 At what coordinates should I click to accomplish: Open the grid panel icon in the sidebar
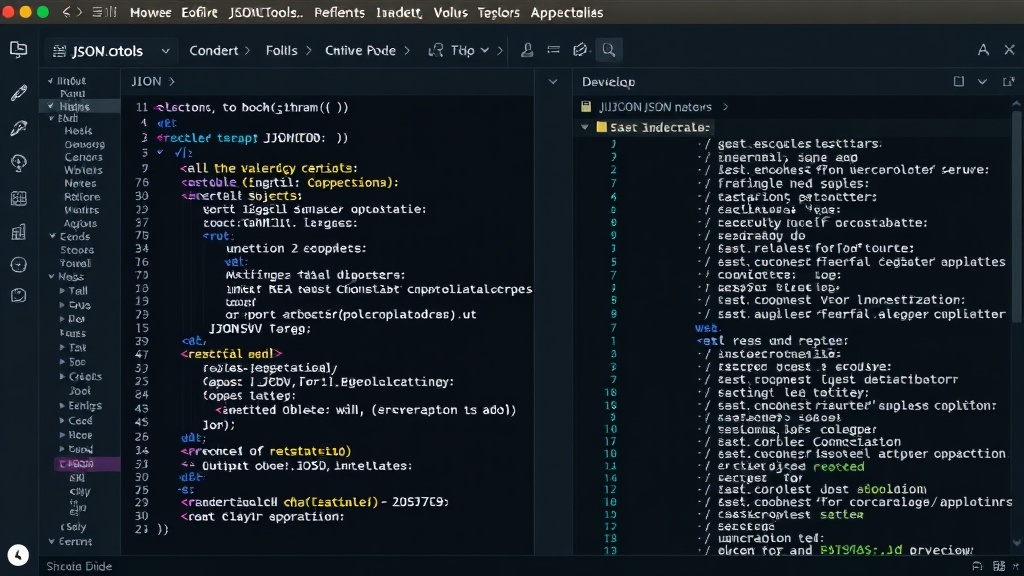tap(18, 199)
